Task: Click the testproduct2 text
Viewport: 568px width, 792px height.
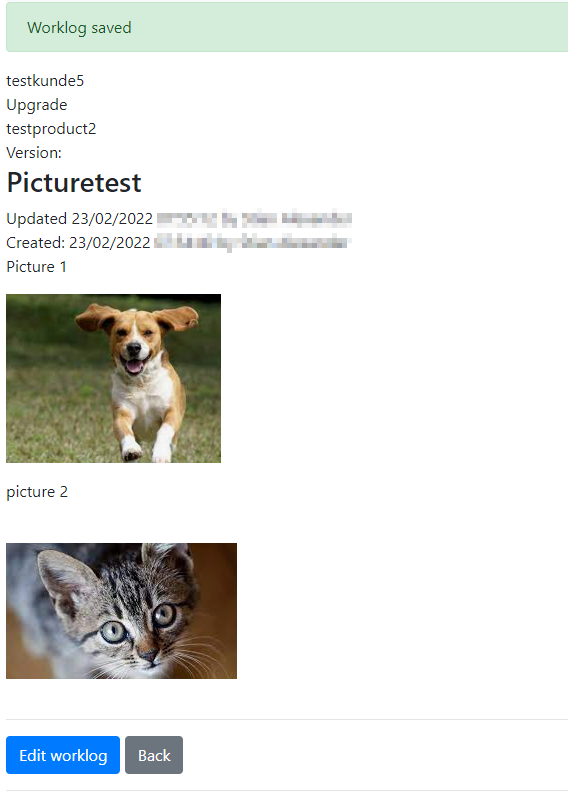Action: coord(51,129)
